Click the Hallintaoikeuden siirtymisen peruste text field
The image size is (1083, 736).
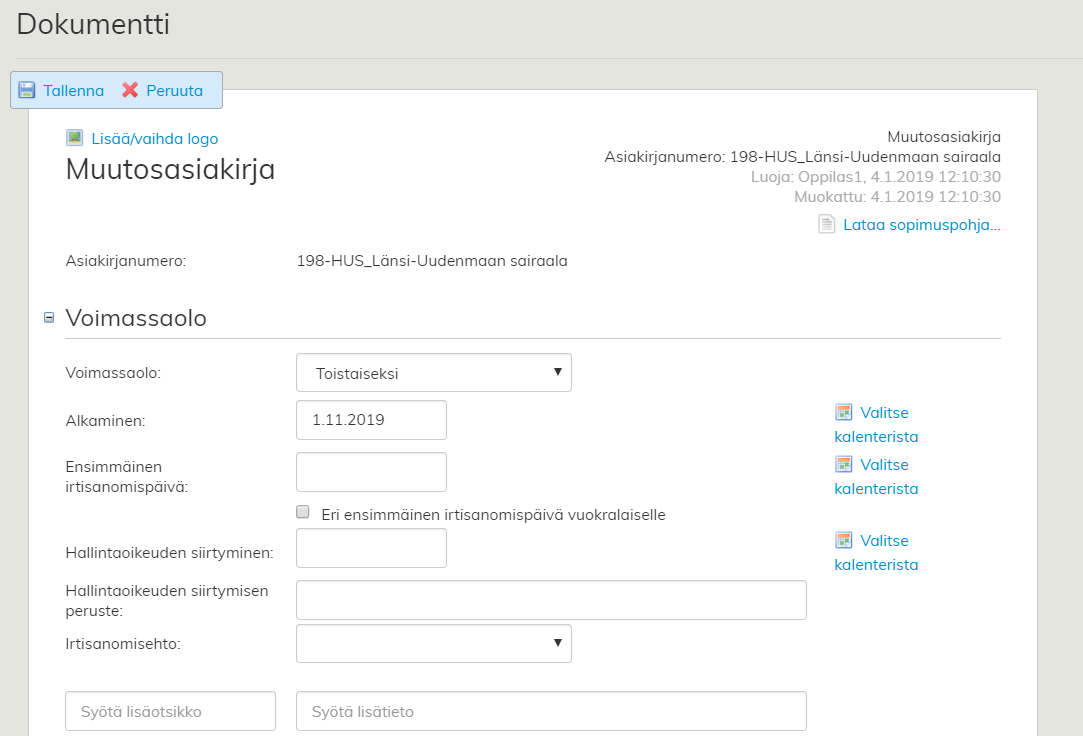(551, 600)
